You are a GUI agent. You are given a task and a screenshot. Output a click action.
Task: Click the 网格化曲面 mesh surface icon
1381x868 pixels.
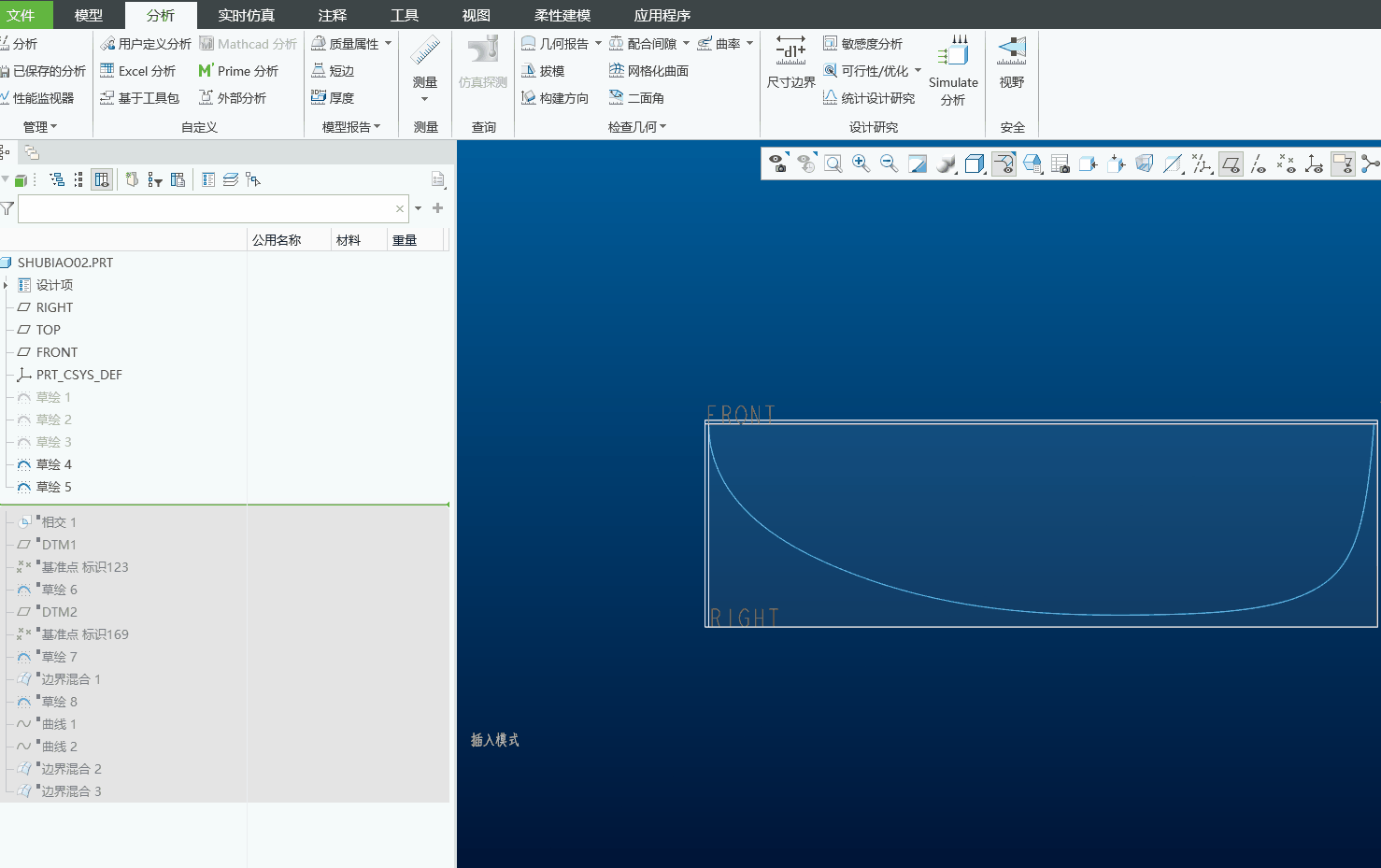tap(648, 71)
